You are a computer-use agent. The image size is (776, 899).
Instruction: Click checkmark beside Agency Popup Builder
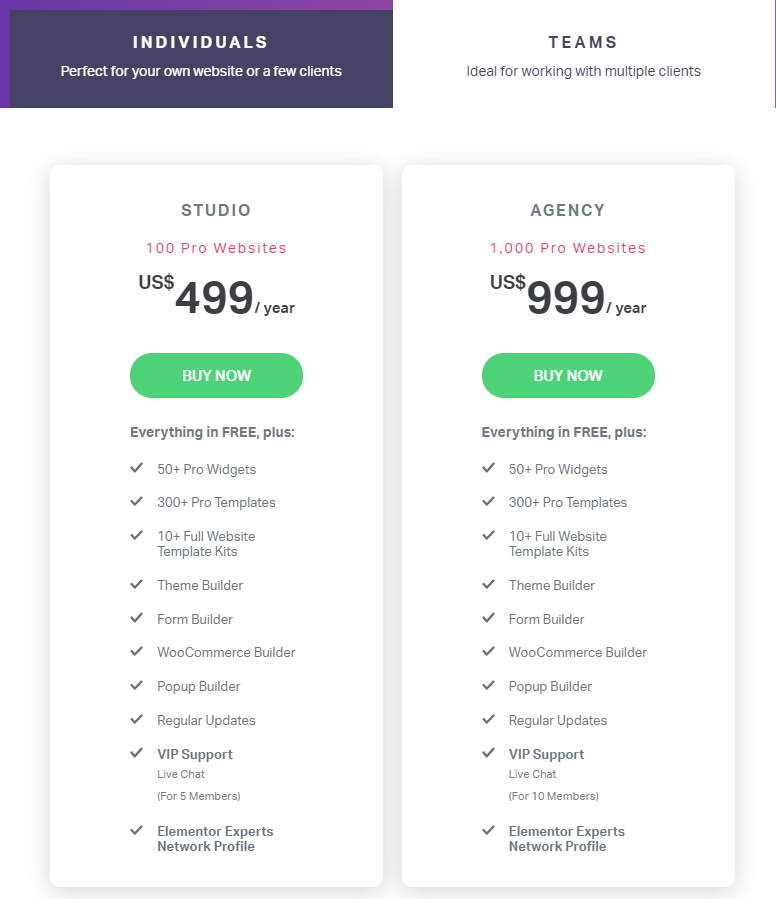[x=488, y=685]
